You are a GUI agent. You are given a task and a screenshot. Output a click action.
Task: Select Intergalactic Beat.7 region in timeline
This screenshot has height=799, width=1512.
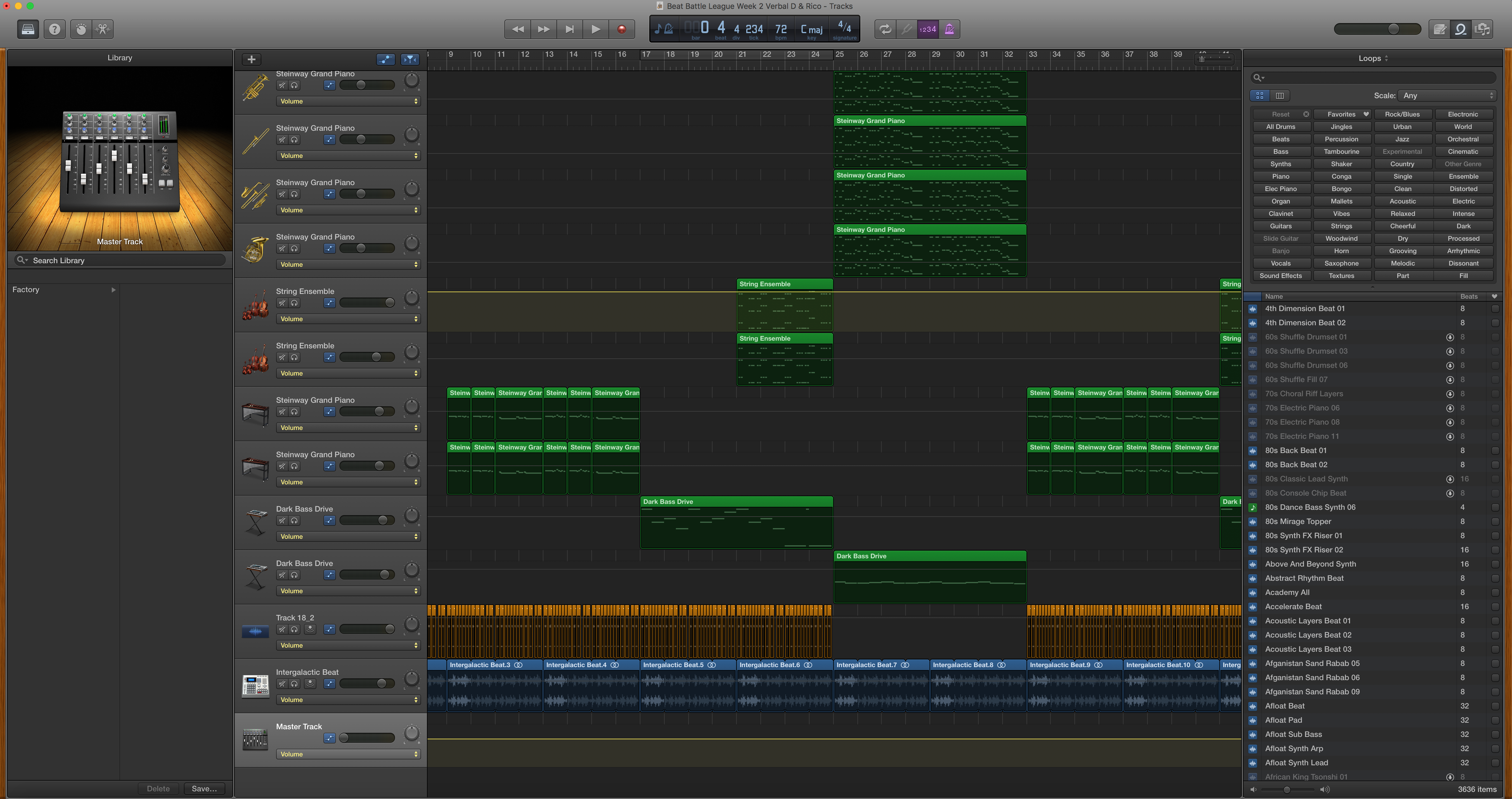pos(882,685)
